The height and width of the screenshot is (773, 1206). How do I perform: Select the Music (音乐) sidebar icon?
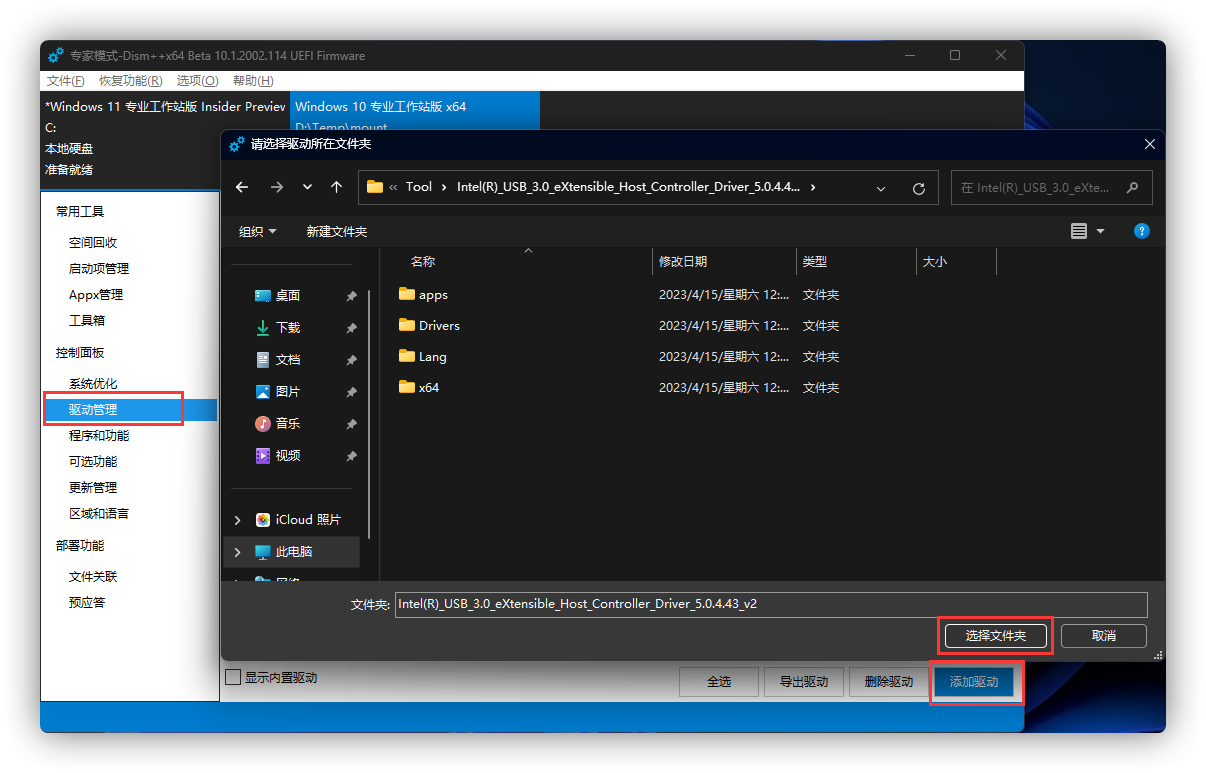[x=263, y=423]
